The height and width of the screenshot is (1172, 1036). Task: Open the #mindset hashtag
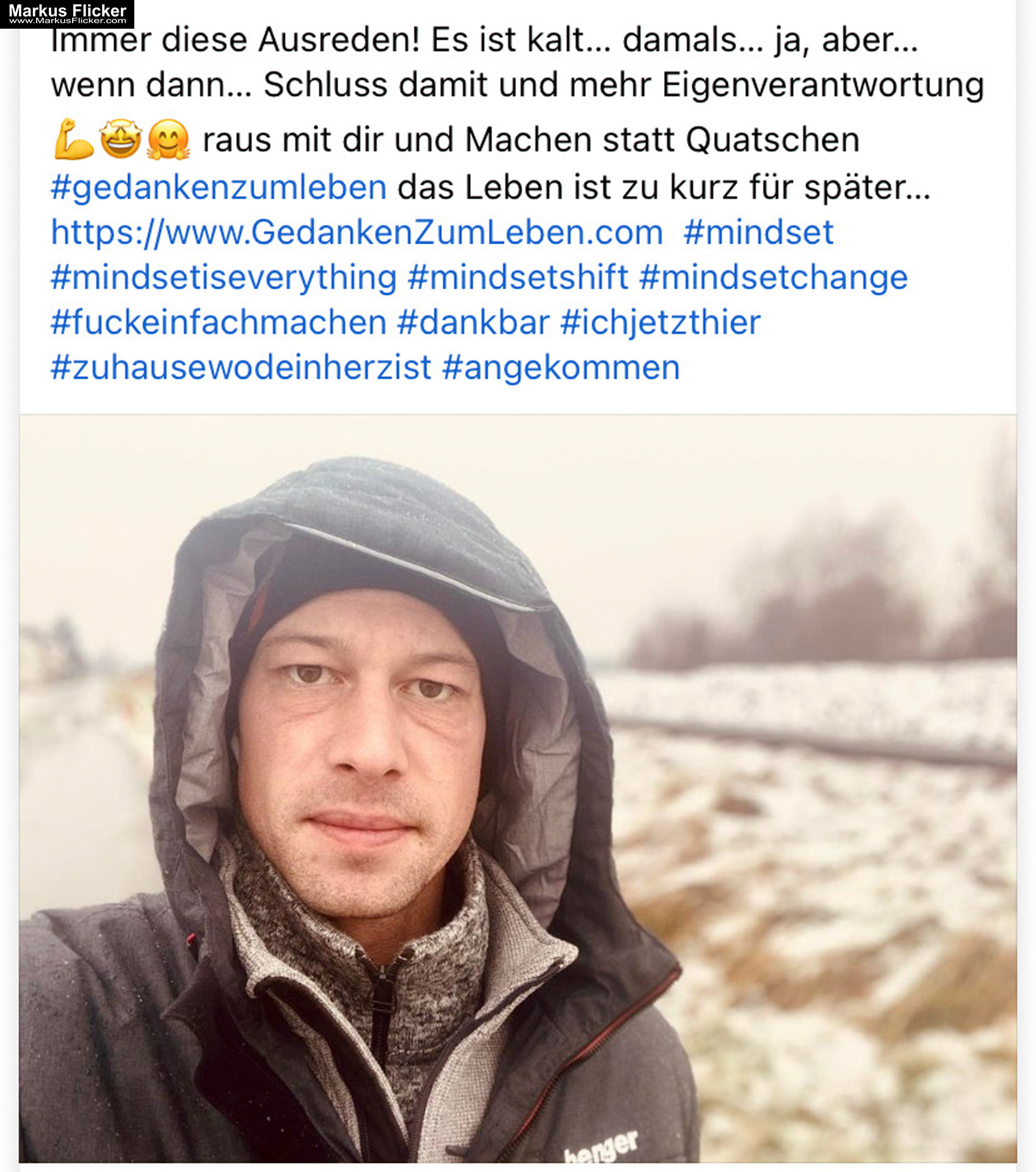click(758, 233)
